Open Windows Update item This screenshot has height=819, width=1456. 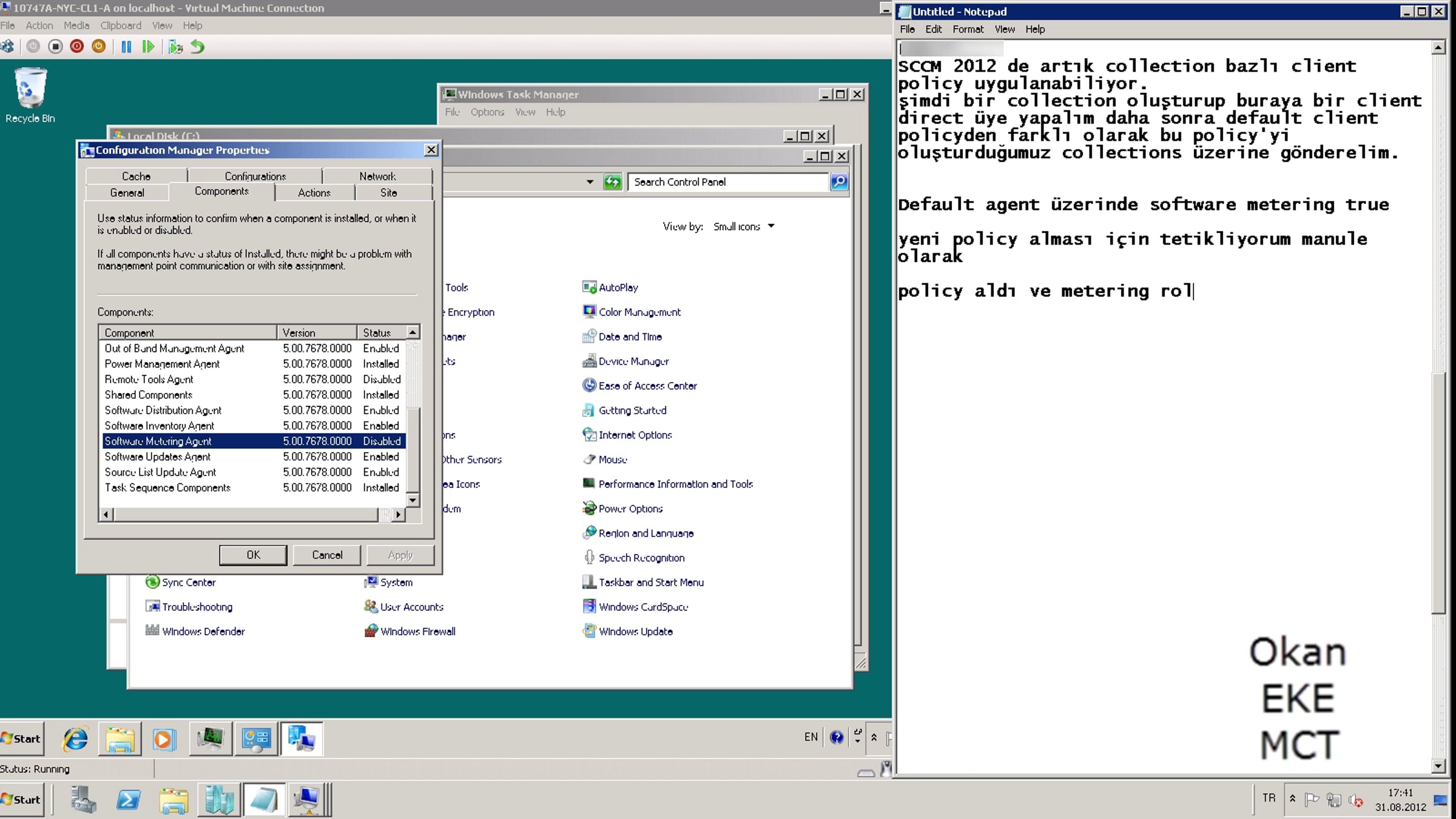628,632
